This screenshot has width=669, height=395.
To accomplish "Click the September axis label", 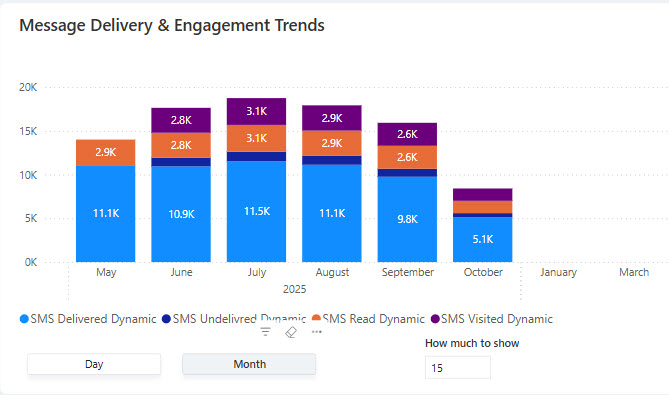I will 407,272.
